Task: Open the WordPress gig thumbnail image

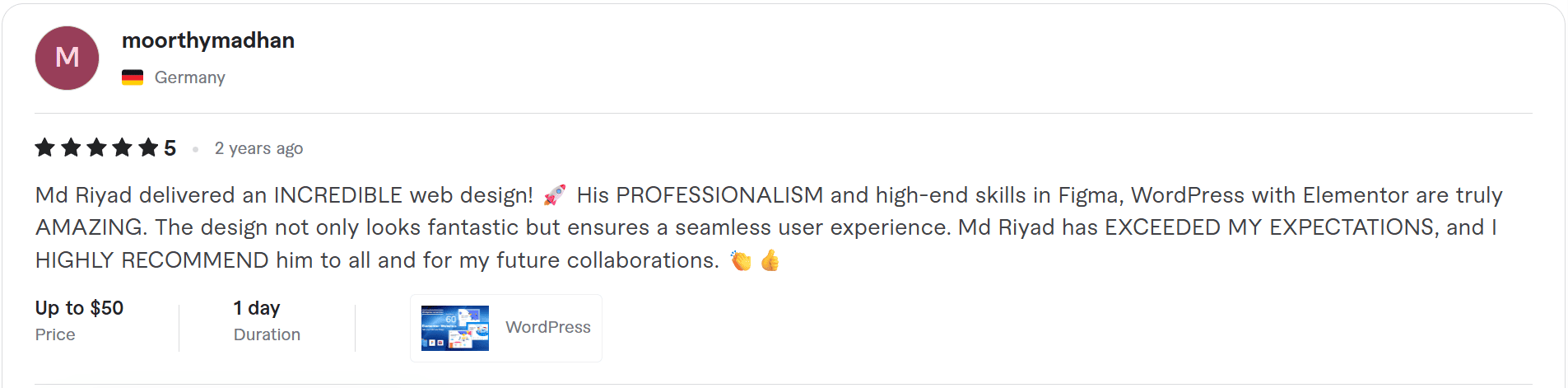Action: (x=454, y=328)
